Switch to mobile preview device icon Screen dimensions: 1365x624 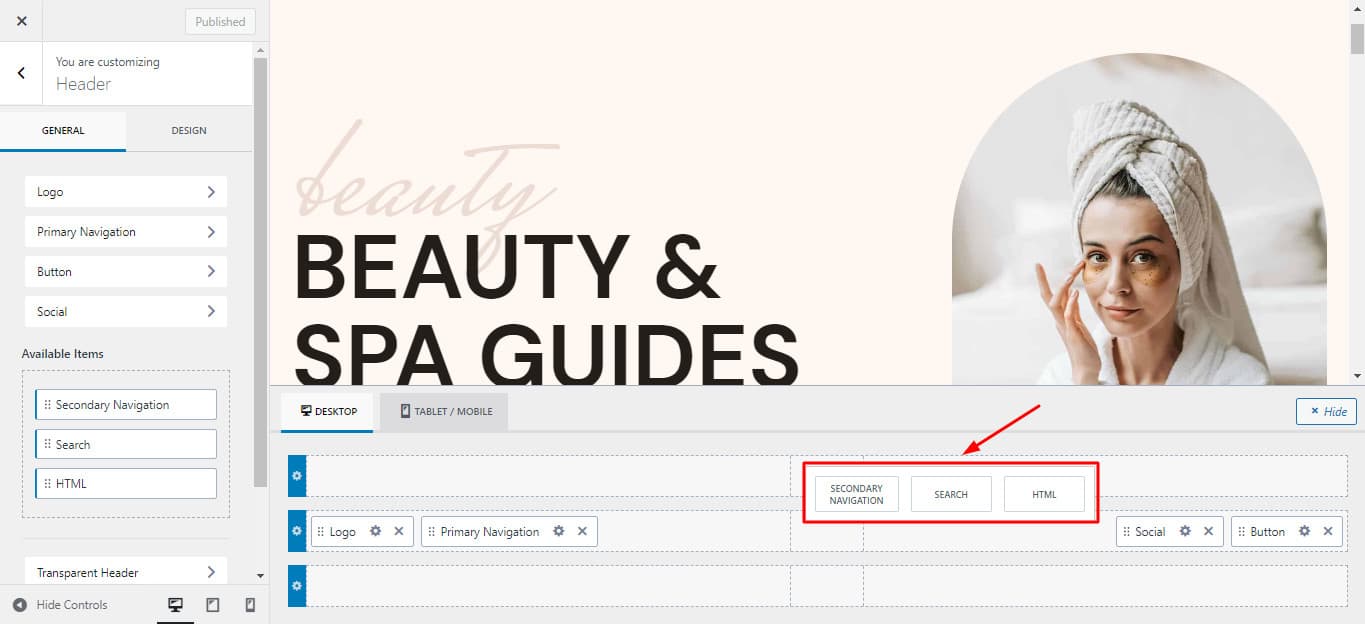250,605
